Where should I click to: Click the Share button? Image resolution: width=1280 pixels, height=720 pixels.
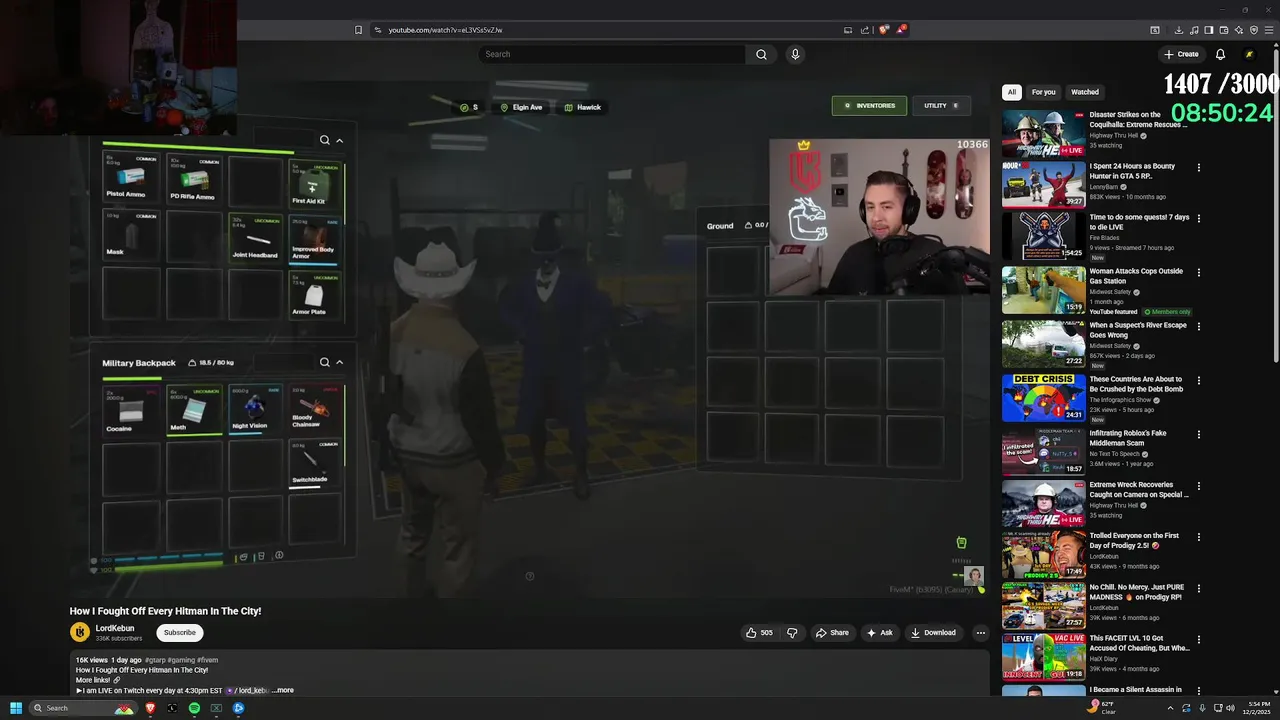(832, 633)
